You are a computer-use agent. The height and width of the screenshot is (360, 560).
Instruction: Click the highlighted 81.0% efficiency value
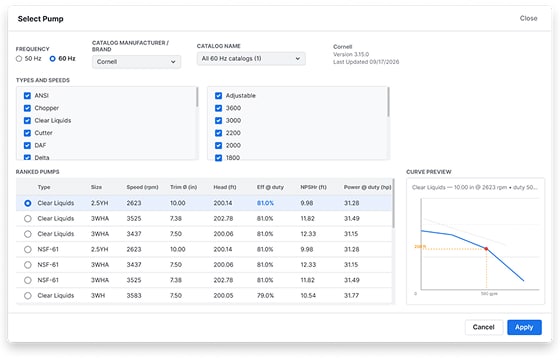[265, 203]
